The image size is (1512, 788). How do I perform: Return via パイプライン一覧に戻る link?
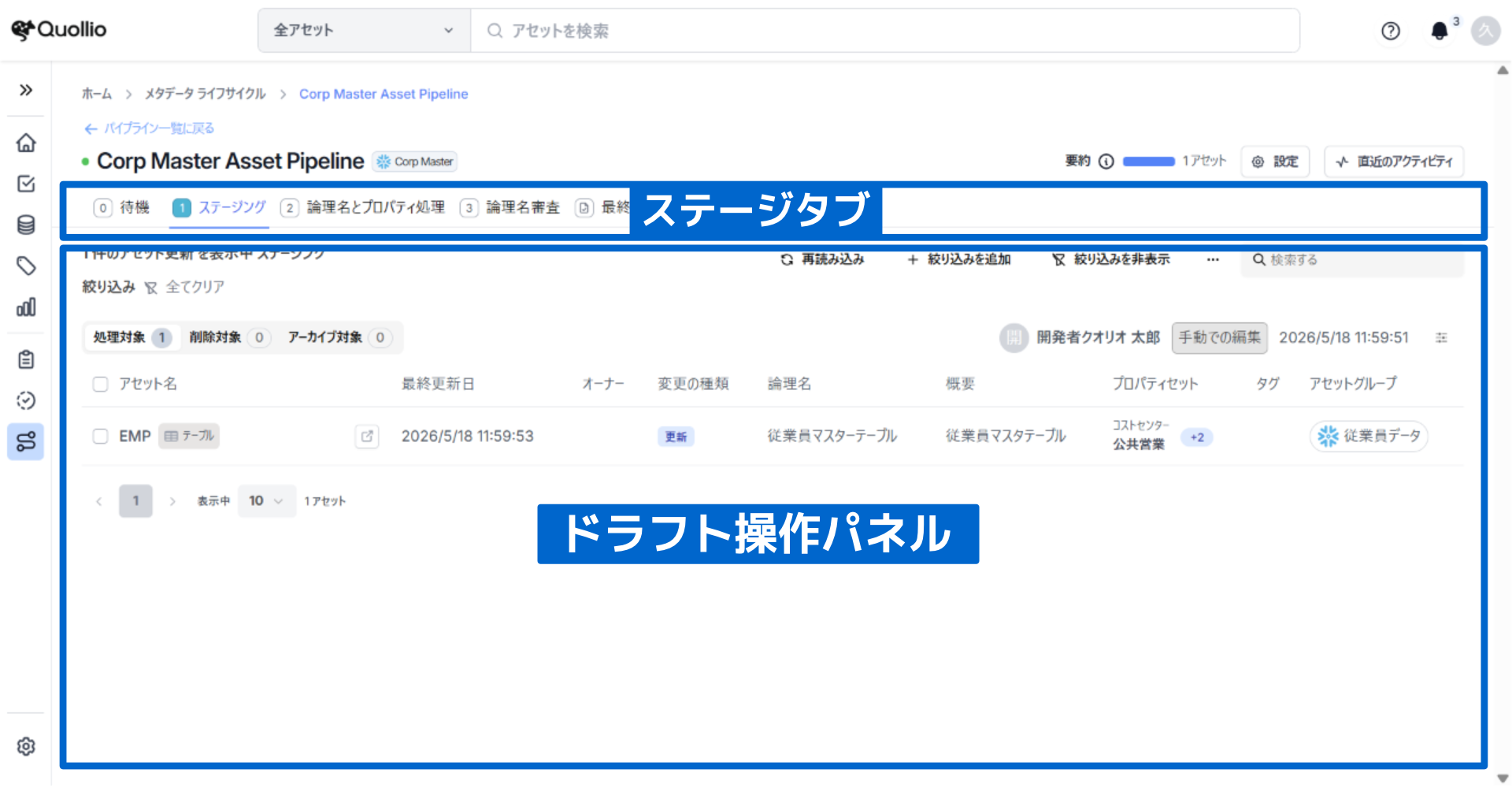150,128
